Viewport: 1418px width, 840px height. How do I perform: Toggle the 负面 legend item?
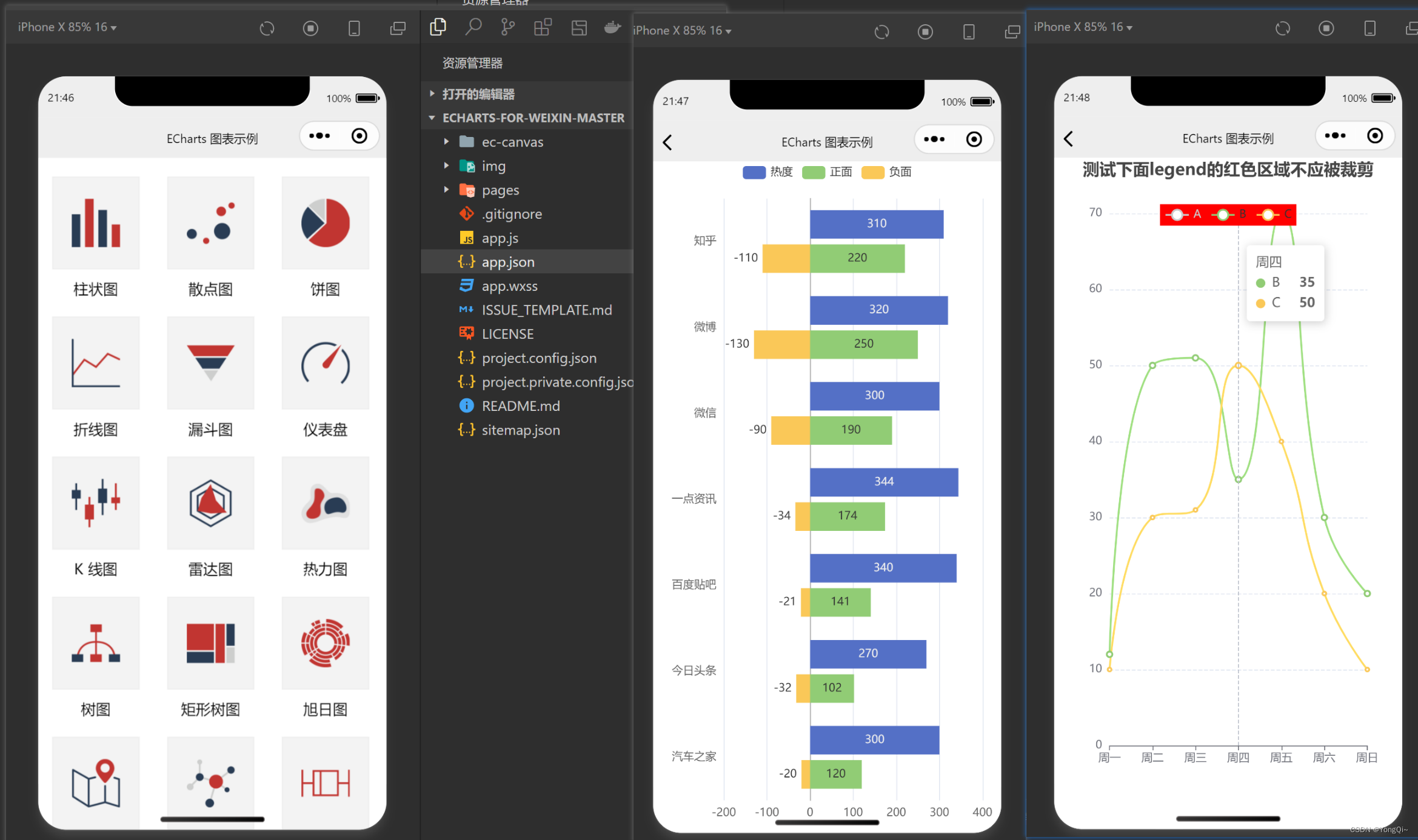[886, 172]
